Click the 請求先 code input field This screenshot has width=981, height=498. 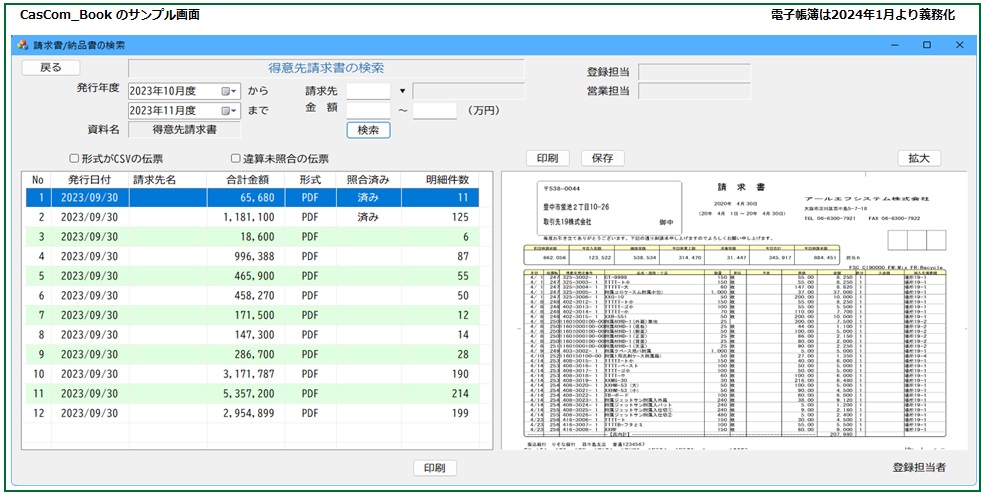coord(369,91)
